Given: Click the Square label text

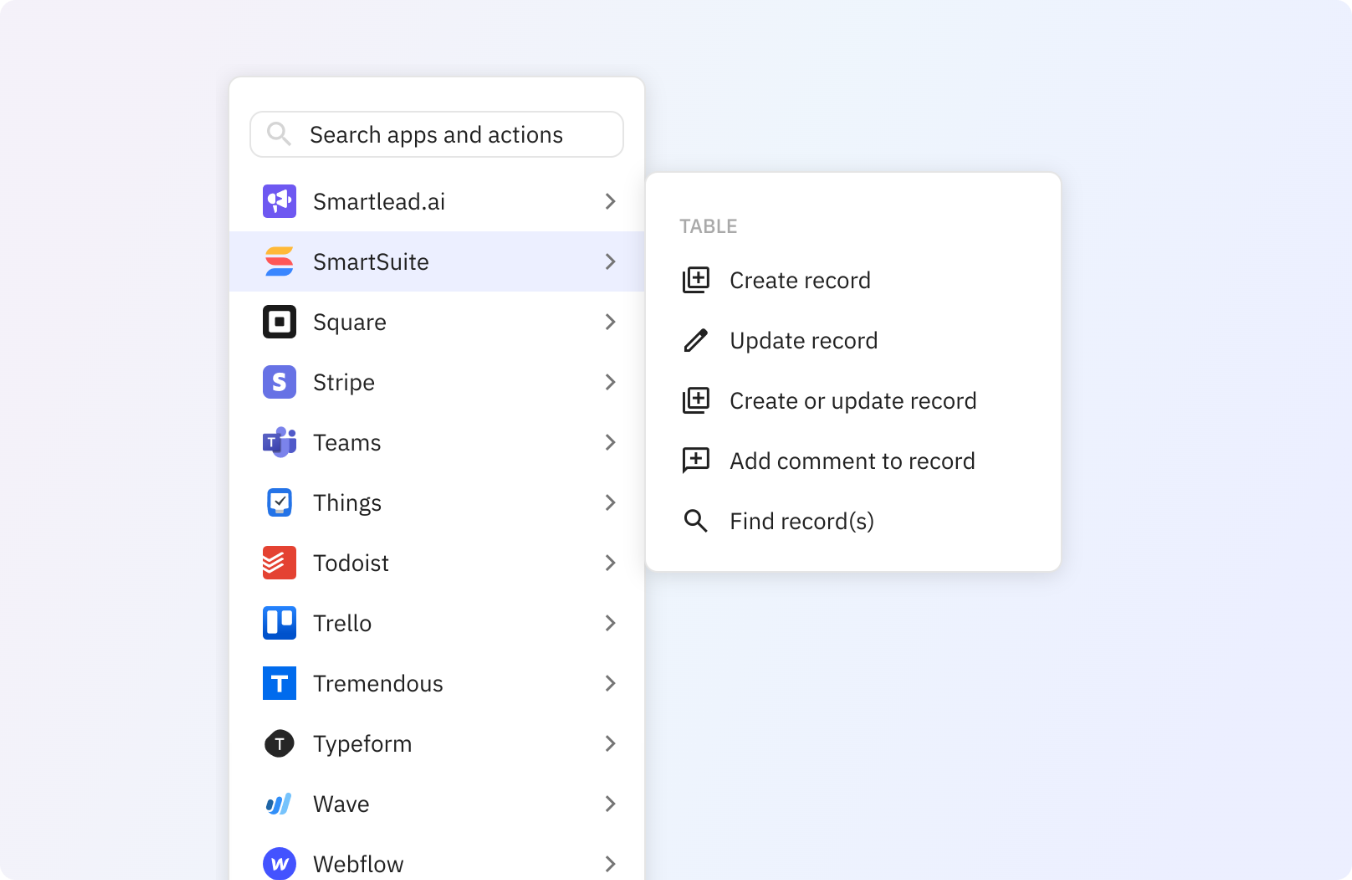Looking at the screenshot, I should coord(350,322).
